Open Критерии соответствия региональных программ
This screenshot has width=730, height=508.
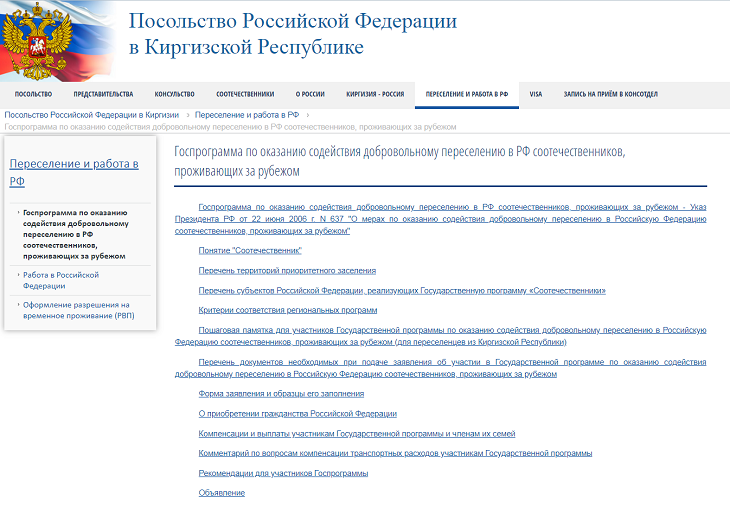point(288,310)
